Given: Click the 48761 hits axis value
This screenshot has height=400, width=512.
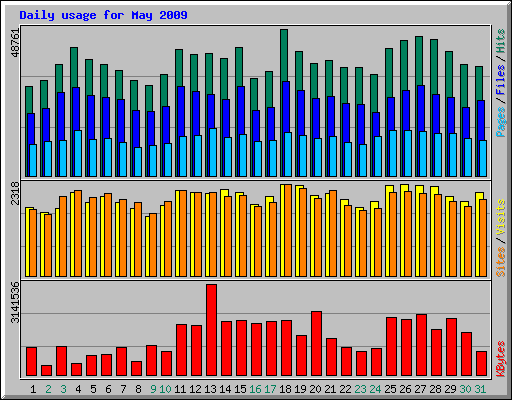Looking at the screenshot, I should tap(15, 43).
